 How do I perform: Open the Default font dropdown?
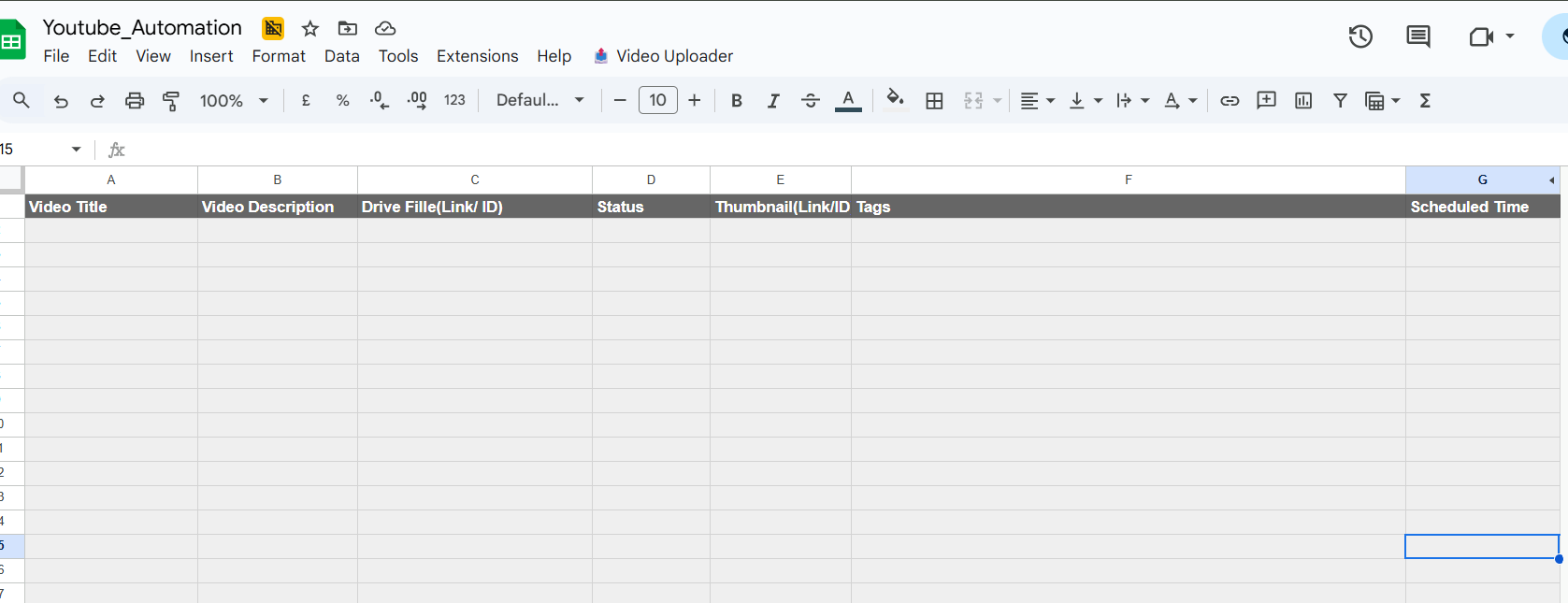coord(540,100)
